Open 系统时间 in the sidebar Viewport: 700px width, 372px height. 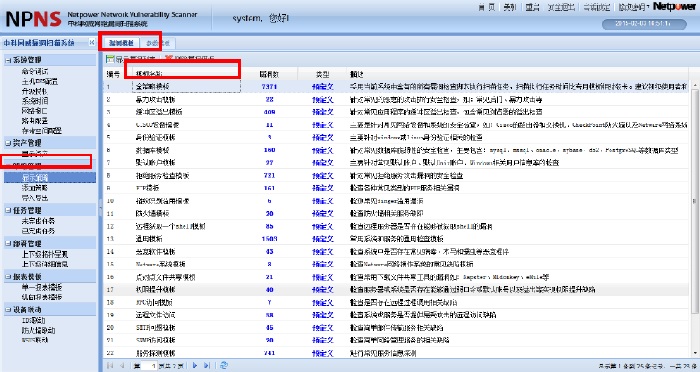35,101
